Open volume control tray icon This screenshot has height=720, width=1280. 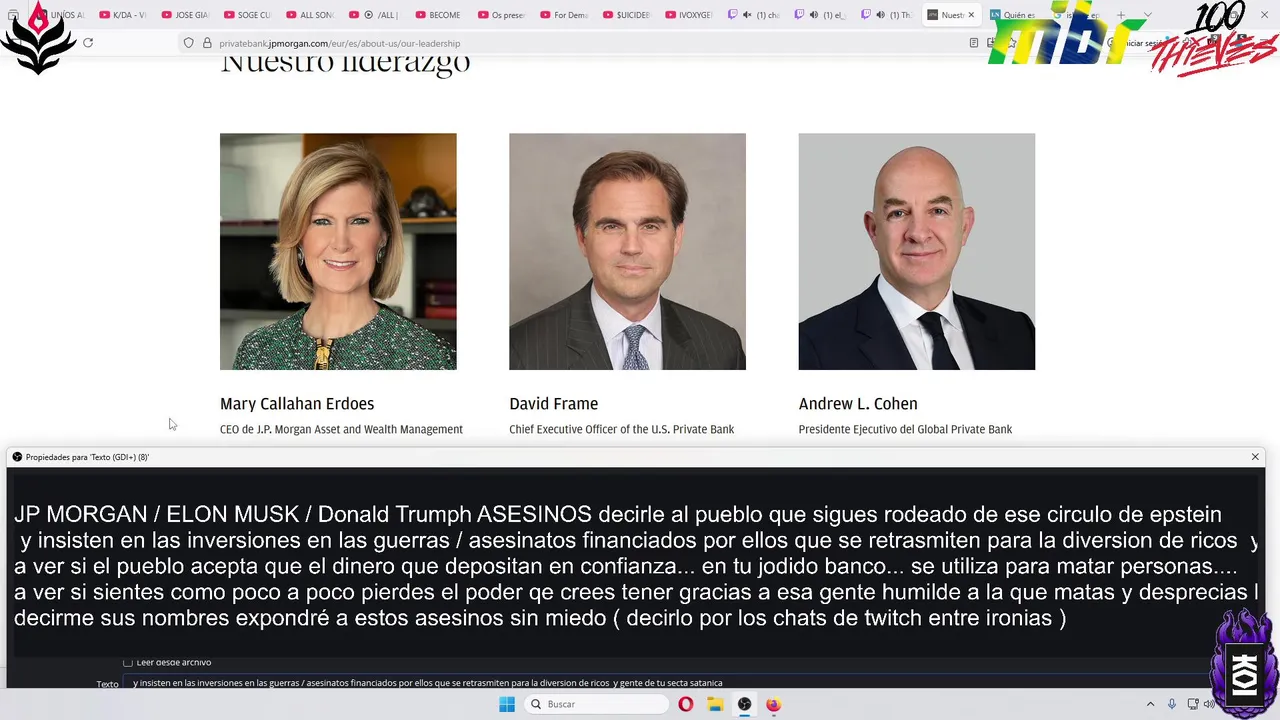pyautogui.click(x=1209, y=704)
